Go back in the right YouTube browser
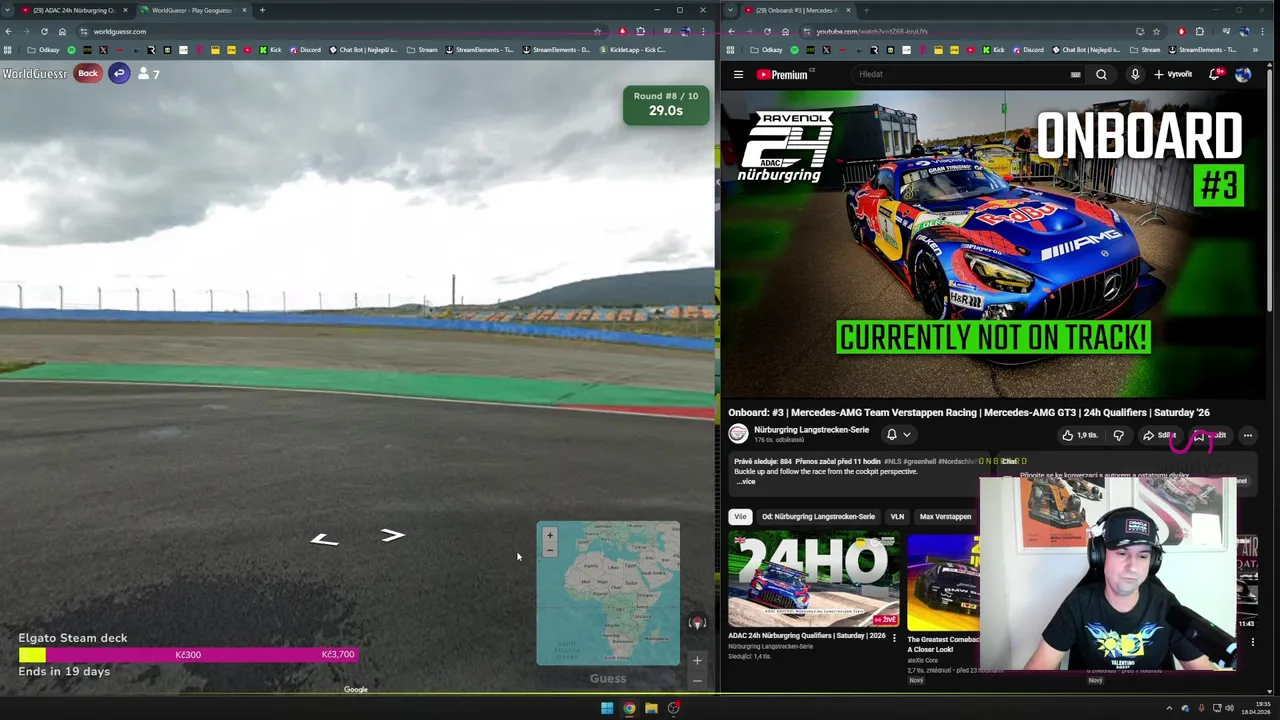Image resolution: width=1280 pixels, height=720 pixels. pyautogui.click(x=731, y=31)
